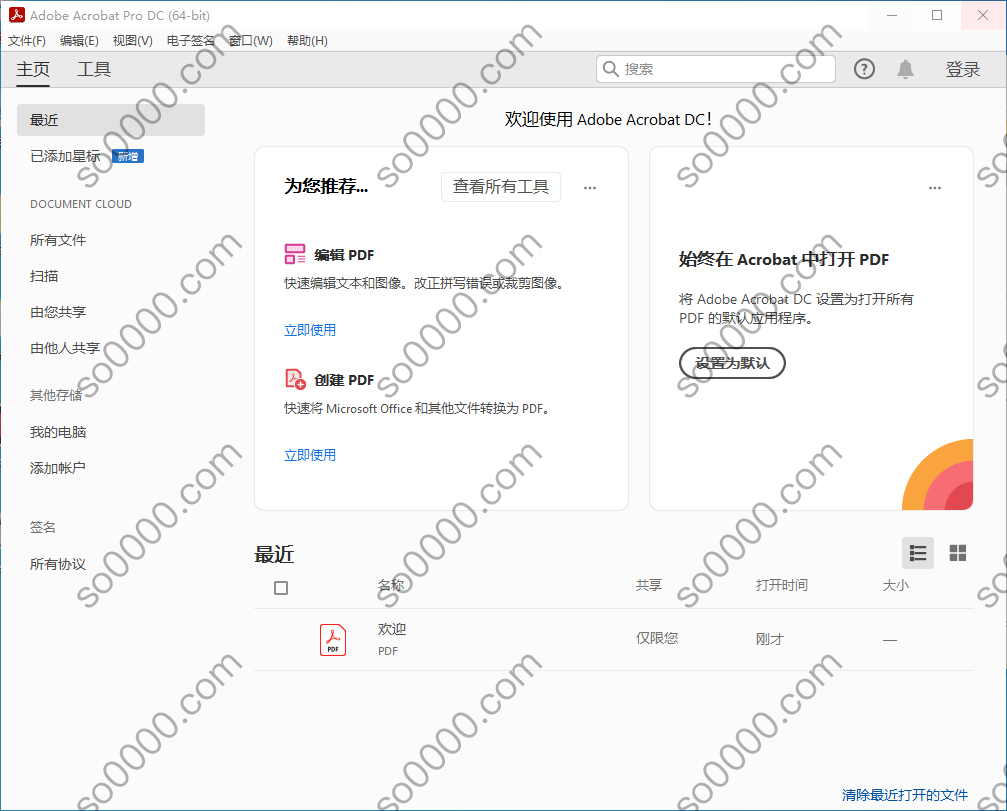1007x811 pixels.
Task: Switch recent files to list view
Action: pyautogui.click(x=918, y=553)
